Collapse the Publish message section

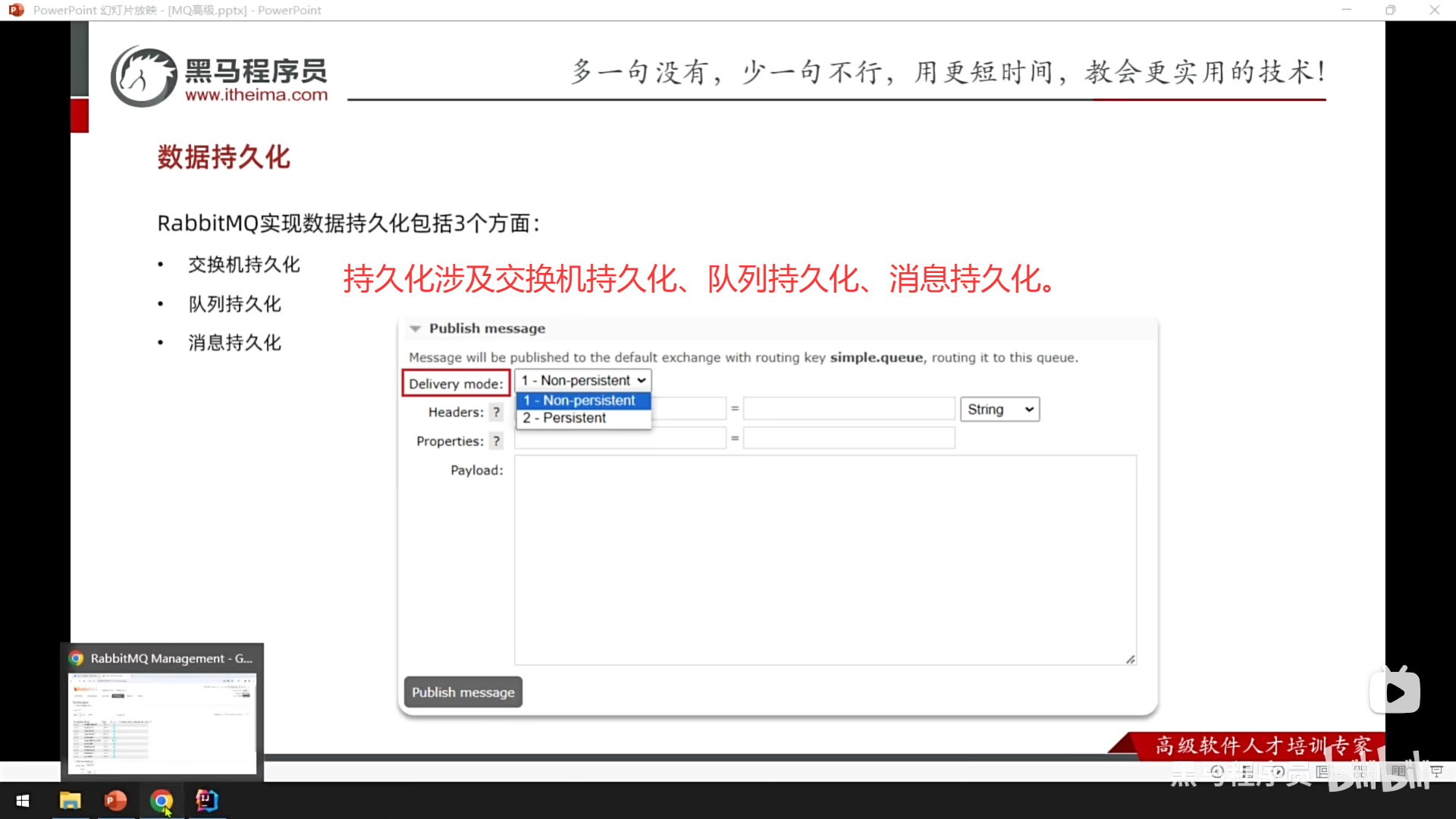(416, 328)
